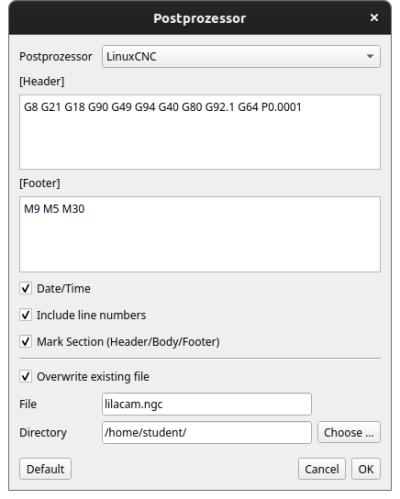Image resolution: width=400 pixels, height=499 pixels.
Task: Click the Postprozessor title bar
Action: tap(200, 18)
